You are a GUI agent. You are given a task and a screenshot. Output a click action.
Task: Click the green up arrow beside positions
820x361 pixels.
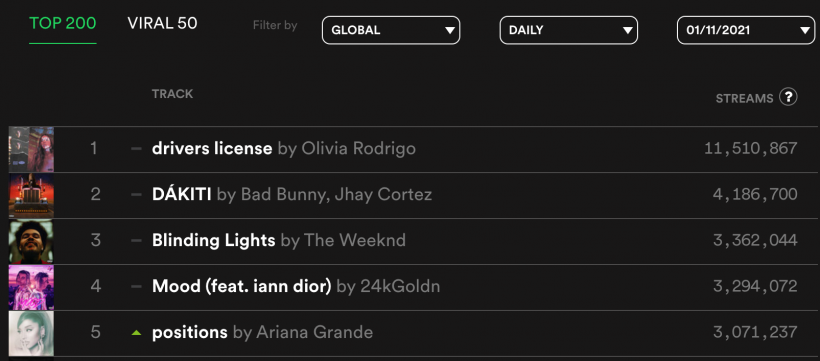(x=136, y=332)
